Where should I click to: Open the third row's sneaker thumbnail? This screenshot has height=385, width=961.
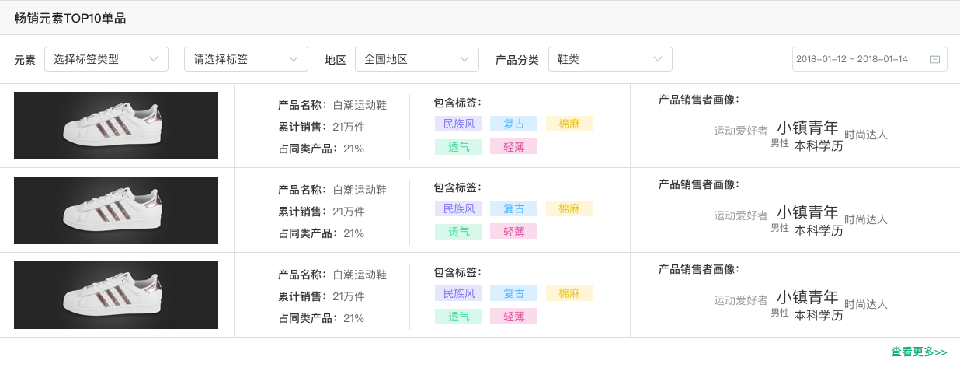click(x=116, y=295)
